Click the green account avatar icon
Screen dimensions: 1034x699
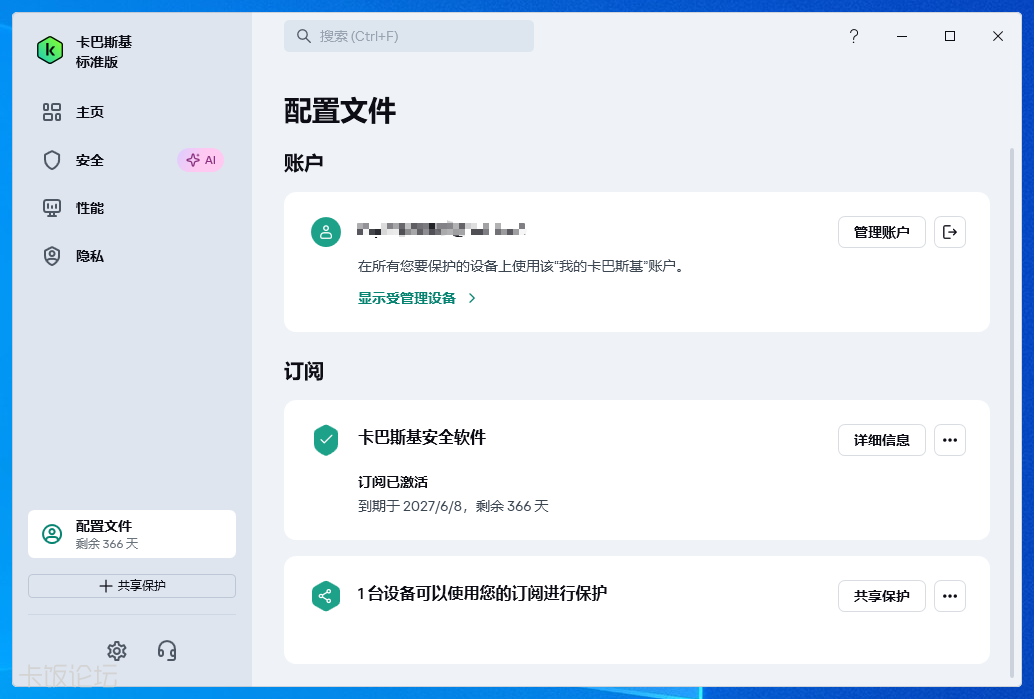[x=326, y=232]
